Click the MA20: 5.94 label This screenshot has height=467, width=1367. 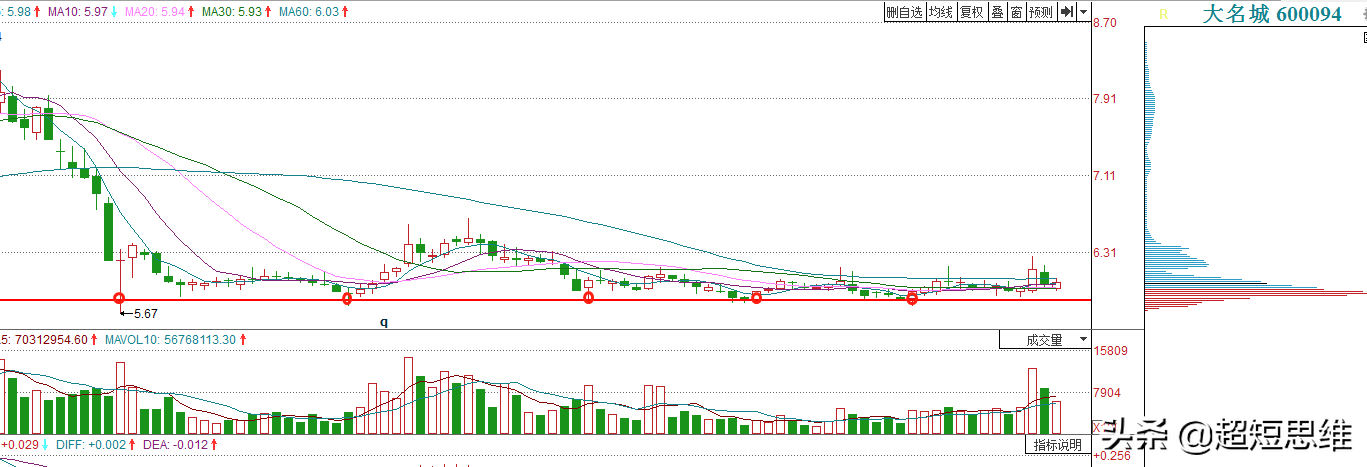coord(157,12)
